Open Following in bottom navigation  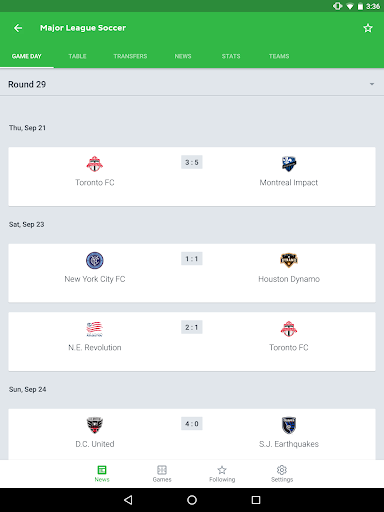click(x=222, y=474)
